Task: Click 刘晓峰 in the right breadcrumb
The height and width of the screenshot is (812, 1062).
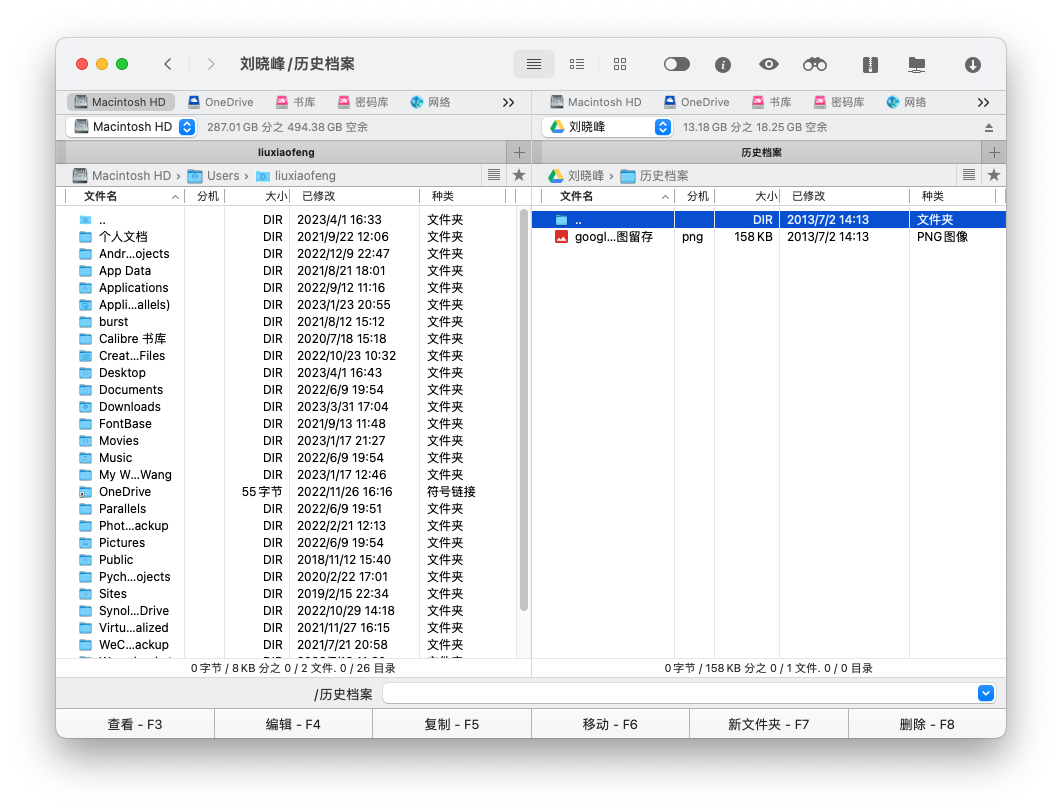Action: (x=576, y=176)
